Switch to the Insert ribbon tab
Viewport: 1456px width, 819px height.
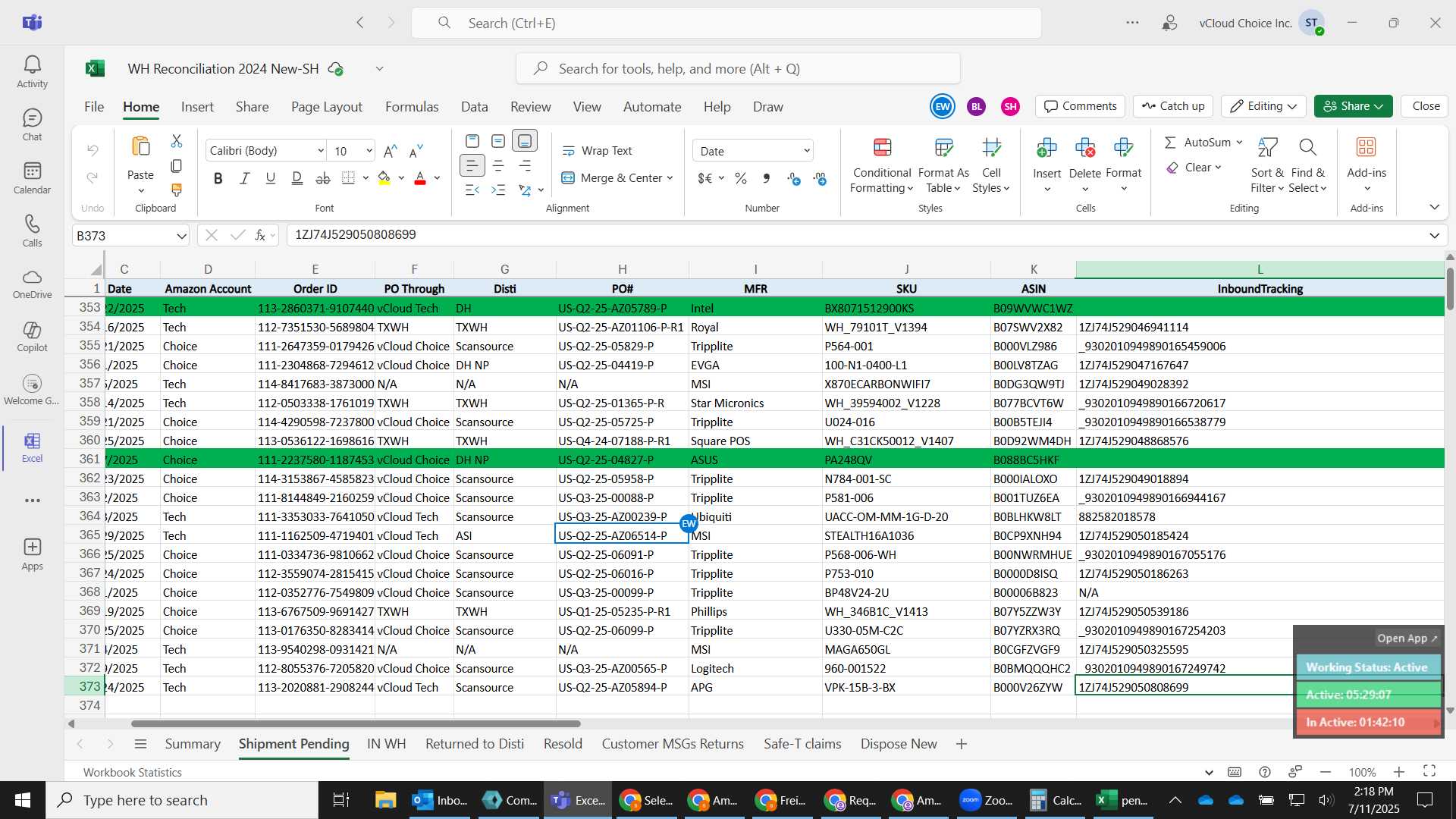pos(197,107)
